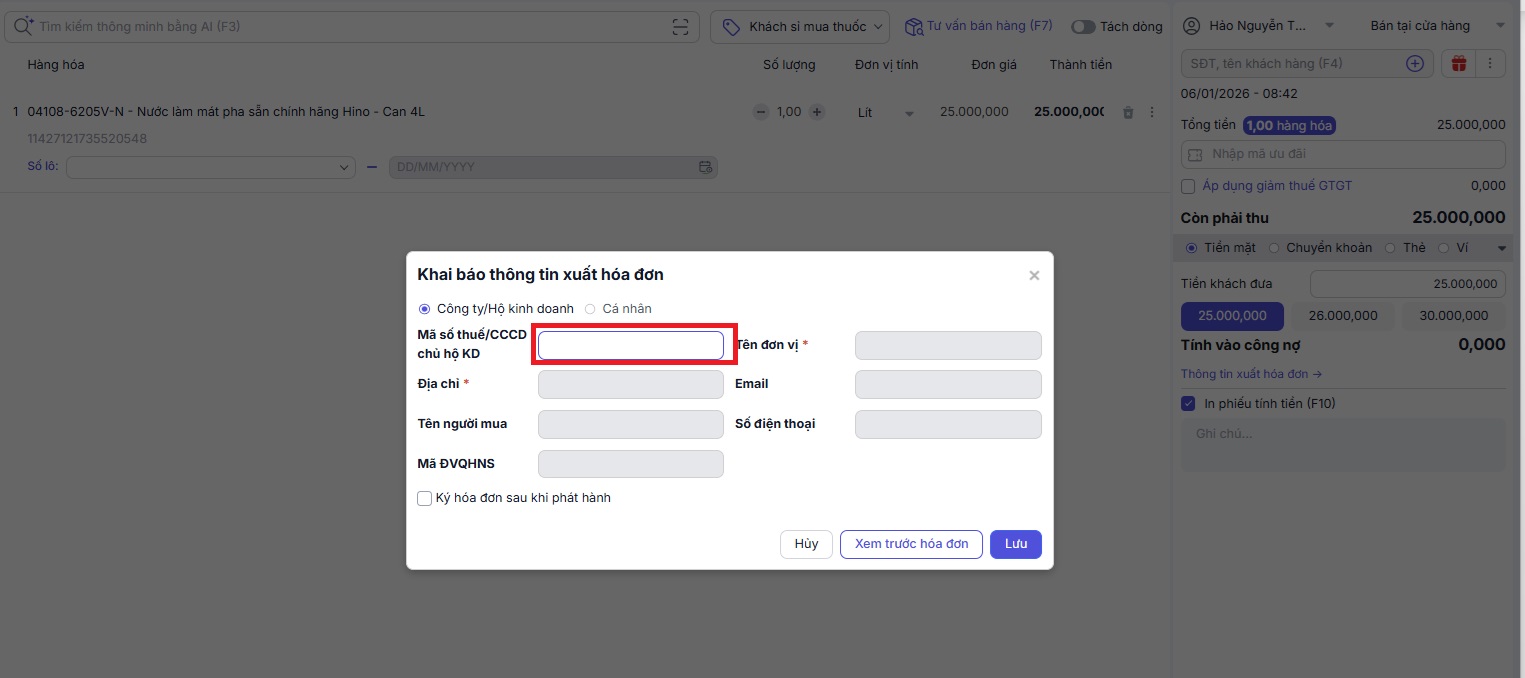This screenshot has width=1525, height=678.
Task: Close the invoice information dialog
Action: click(x=1034, y=275)
